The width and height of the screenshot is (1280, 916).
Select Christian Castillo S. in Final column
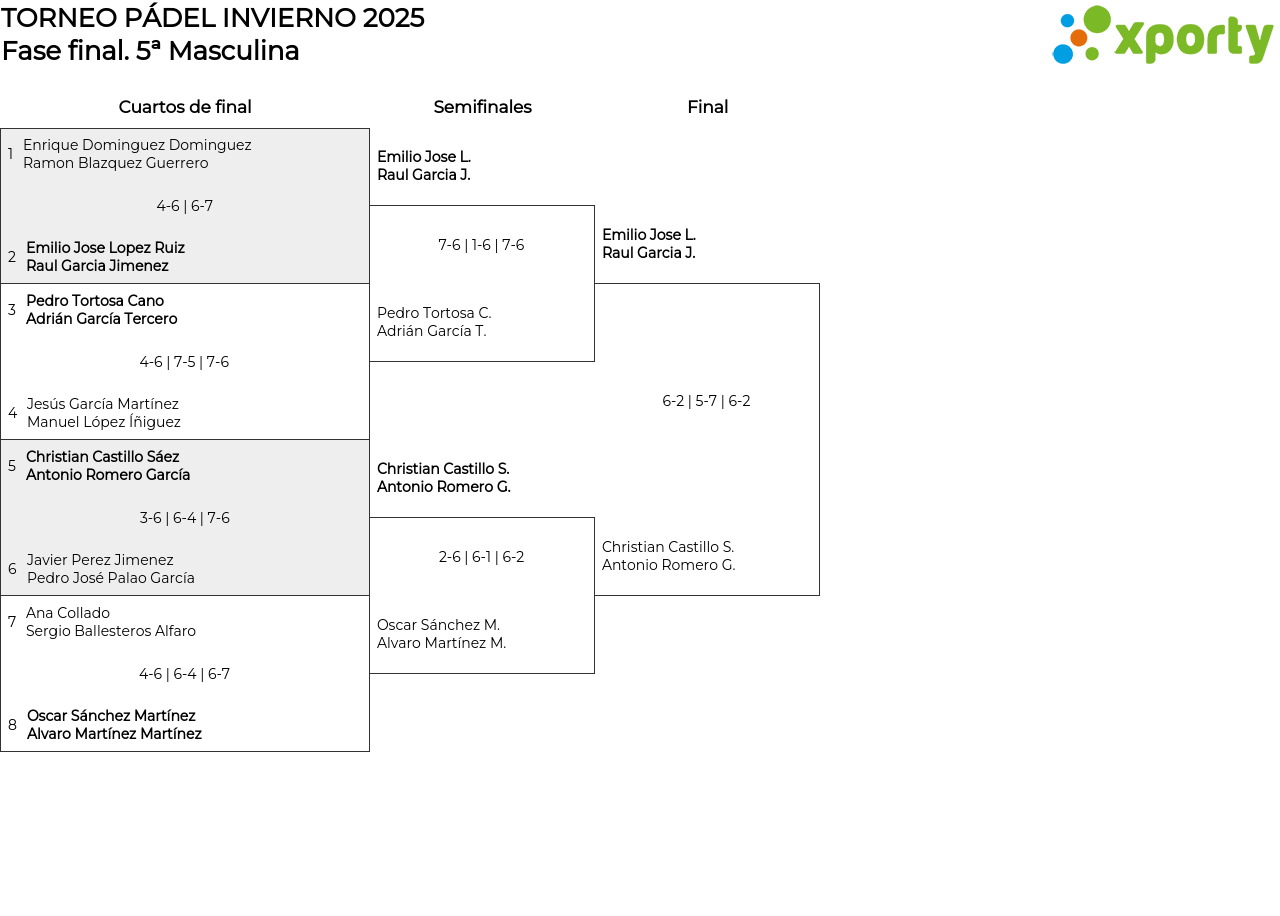tap(668, 556)
